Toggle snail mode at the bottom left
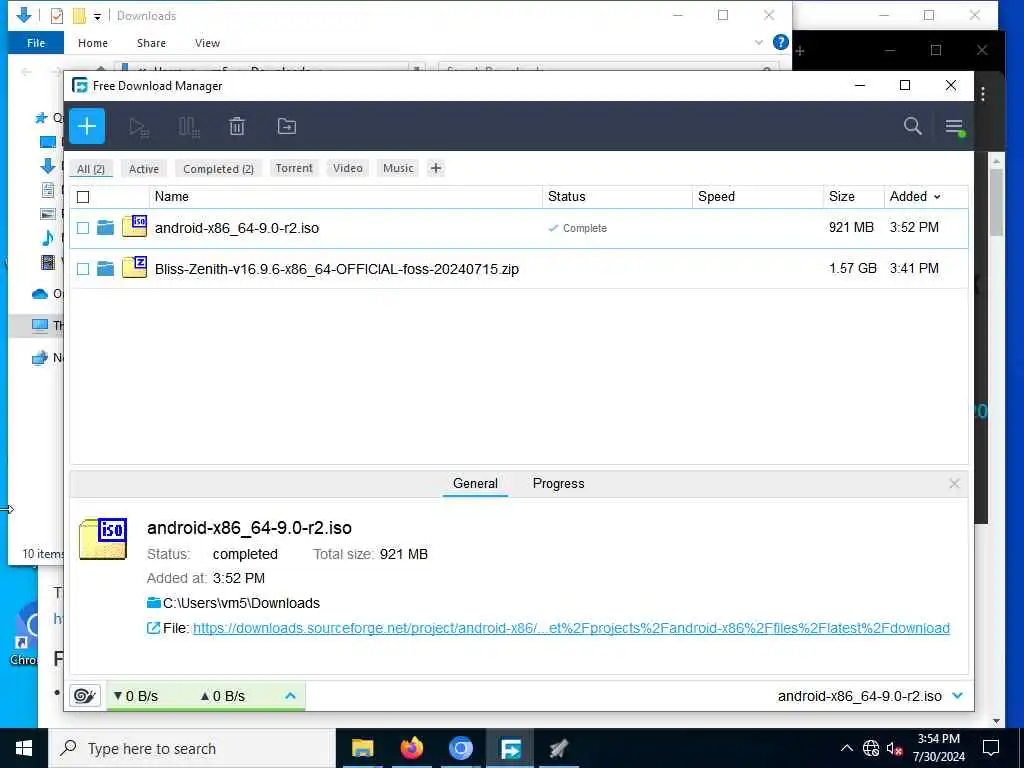 (x=85, y=696)
